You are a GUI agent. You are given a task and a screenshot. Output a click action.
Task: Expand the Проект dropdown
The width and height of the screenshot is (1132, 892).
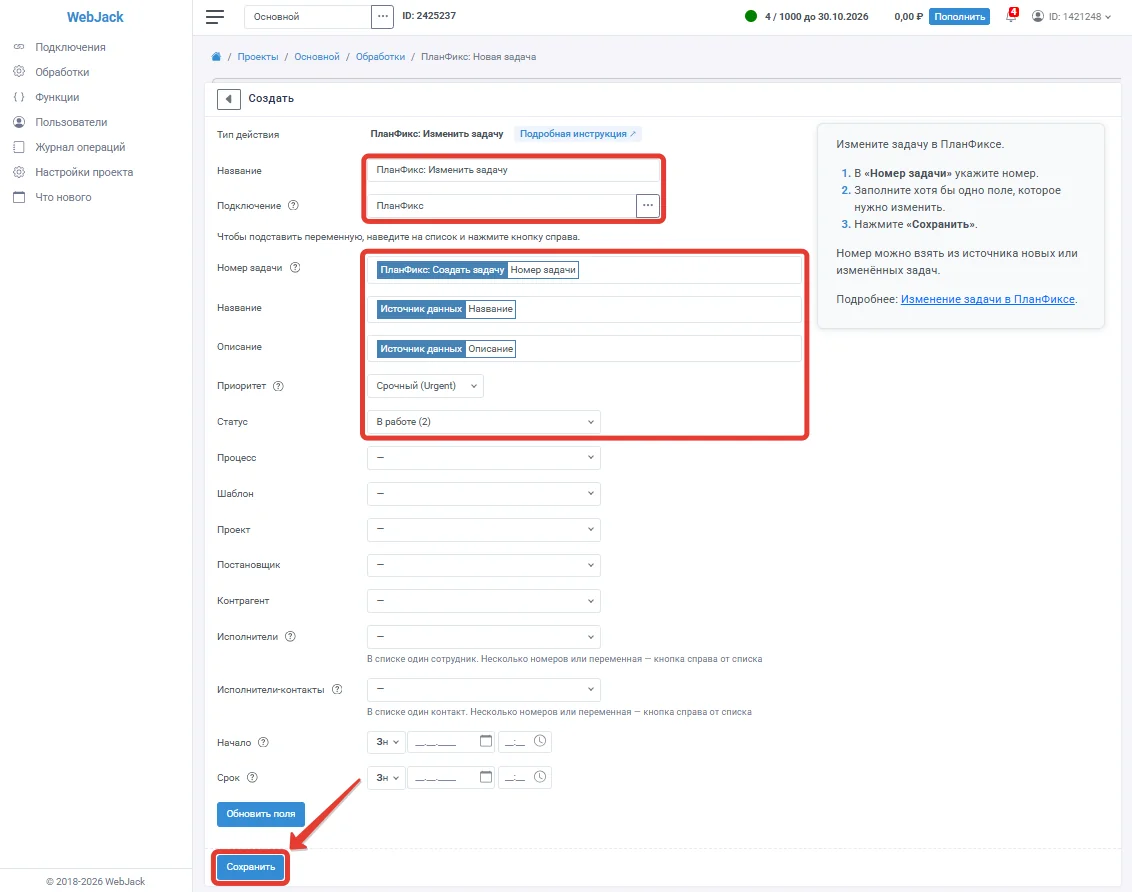tap(484, 530)
